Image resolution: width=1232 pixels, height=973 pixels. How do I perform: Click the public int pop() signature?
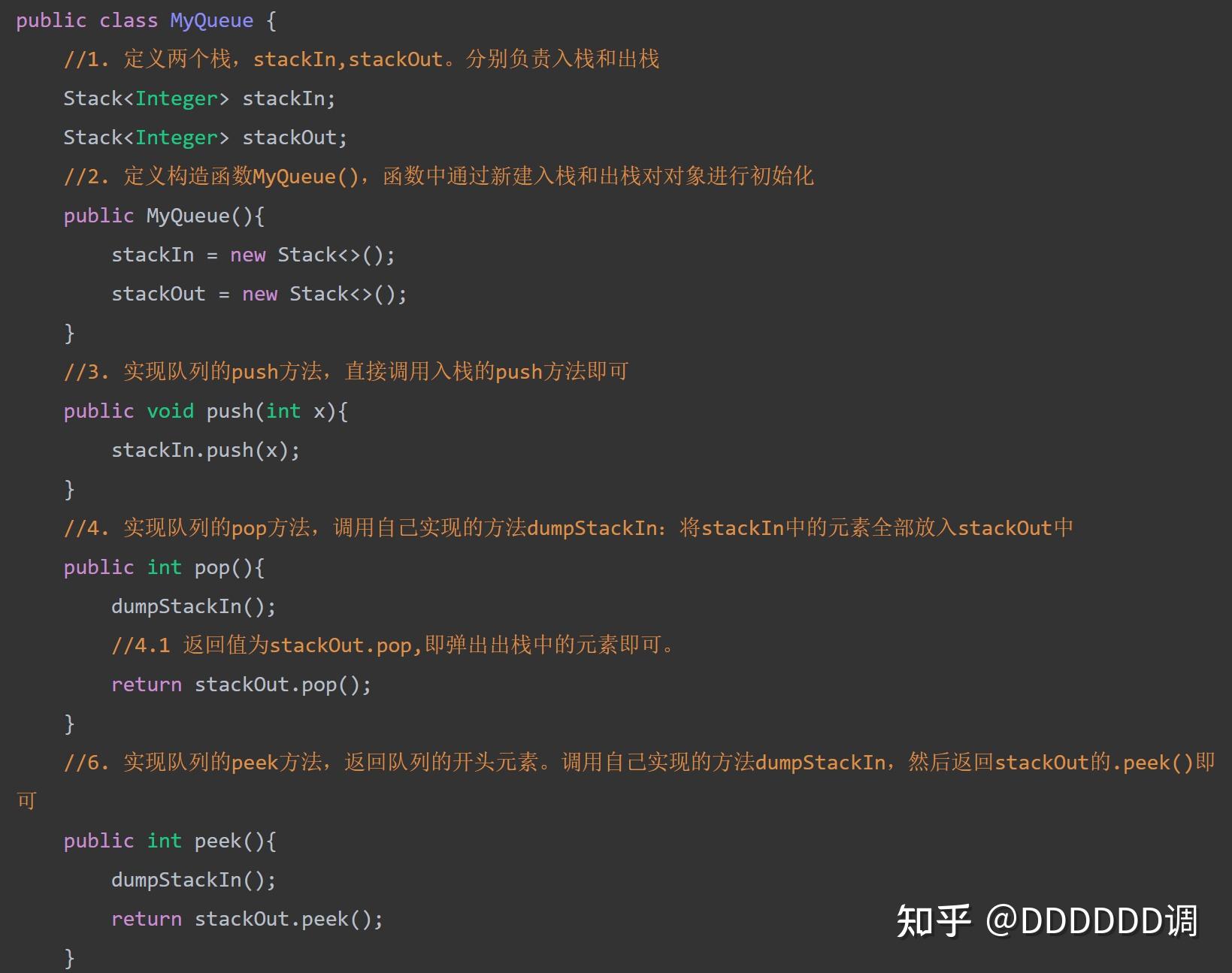[x=164, y=567]
